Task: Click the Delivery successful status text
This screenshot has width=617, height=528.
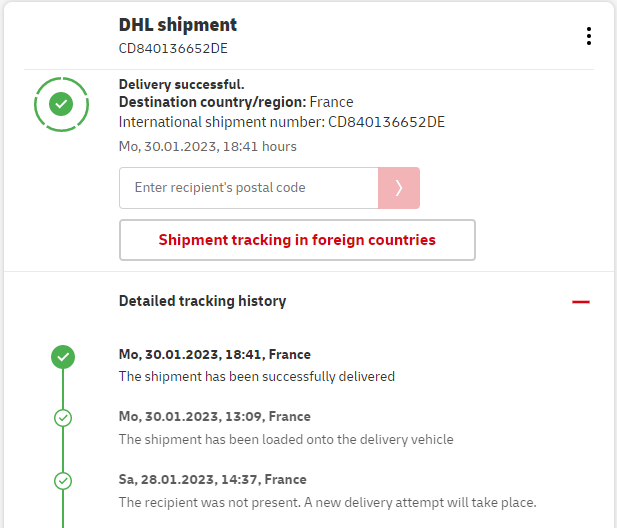Action: (181, 85)
